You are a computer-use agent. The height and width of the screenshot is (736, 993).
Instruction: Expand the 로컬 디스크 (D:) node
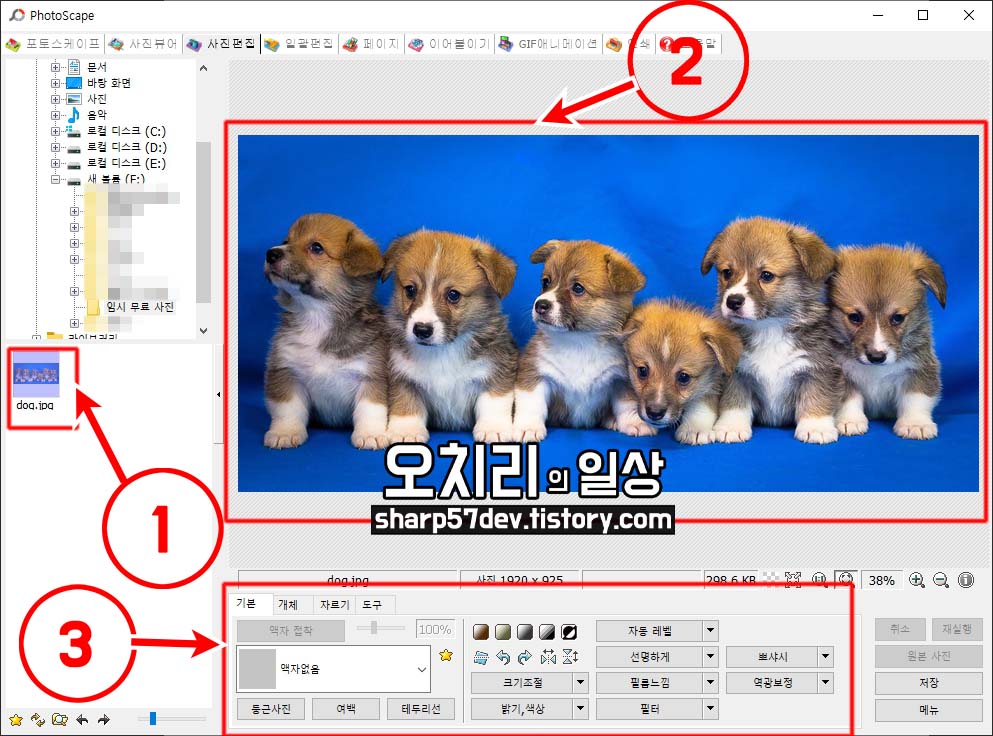[55, 148]
